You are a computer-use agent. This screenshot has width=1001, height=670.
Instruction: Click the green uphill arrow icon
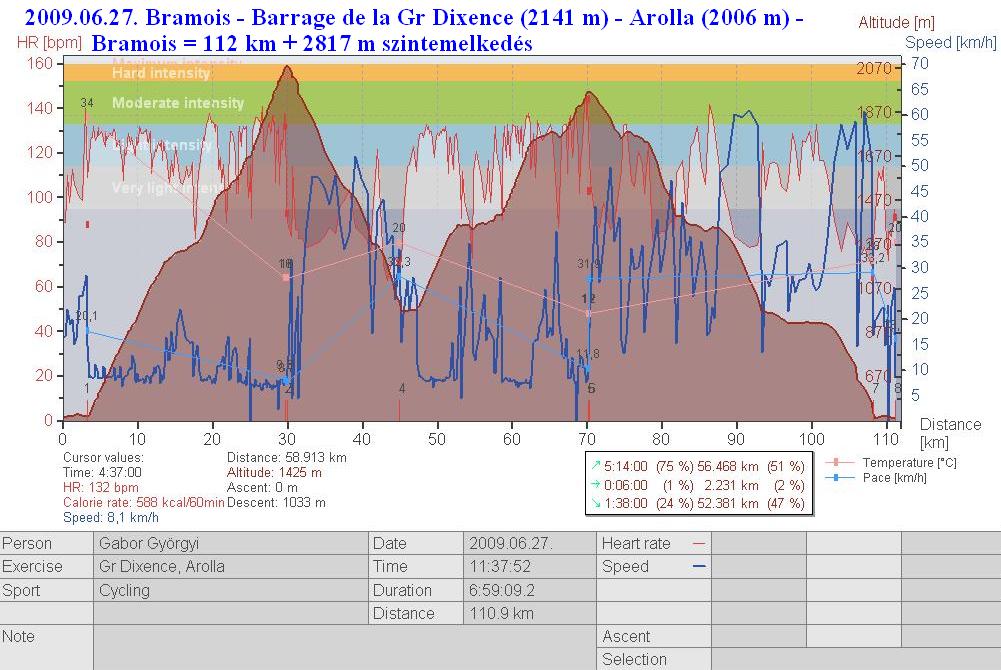596,465
